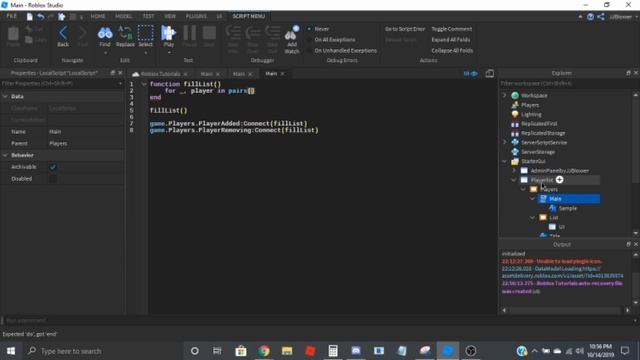Image resolution: width=640 pixels, height=360 pixels.
Task: Toggle the Disabled checkbox
Action: (53, 179)
